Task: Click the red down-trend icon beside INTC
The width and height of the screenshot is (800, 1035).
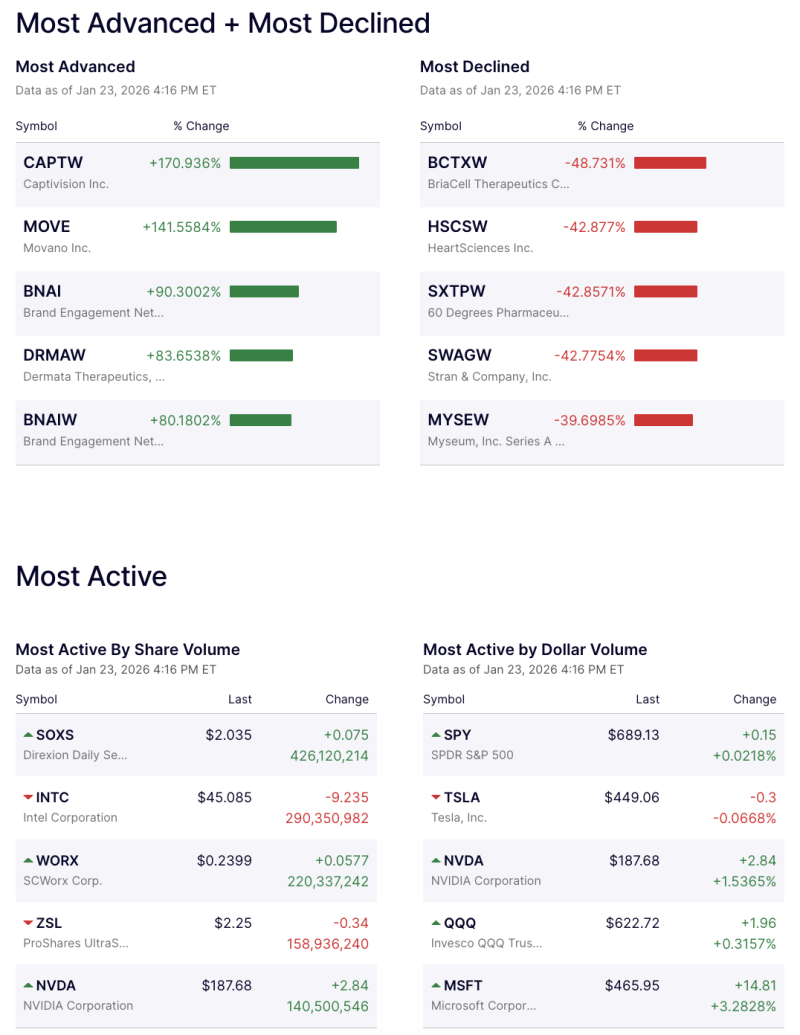Action: click(30, 797)
